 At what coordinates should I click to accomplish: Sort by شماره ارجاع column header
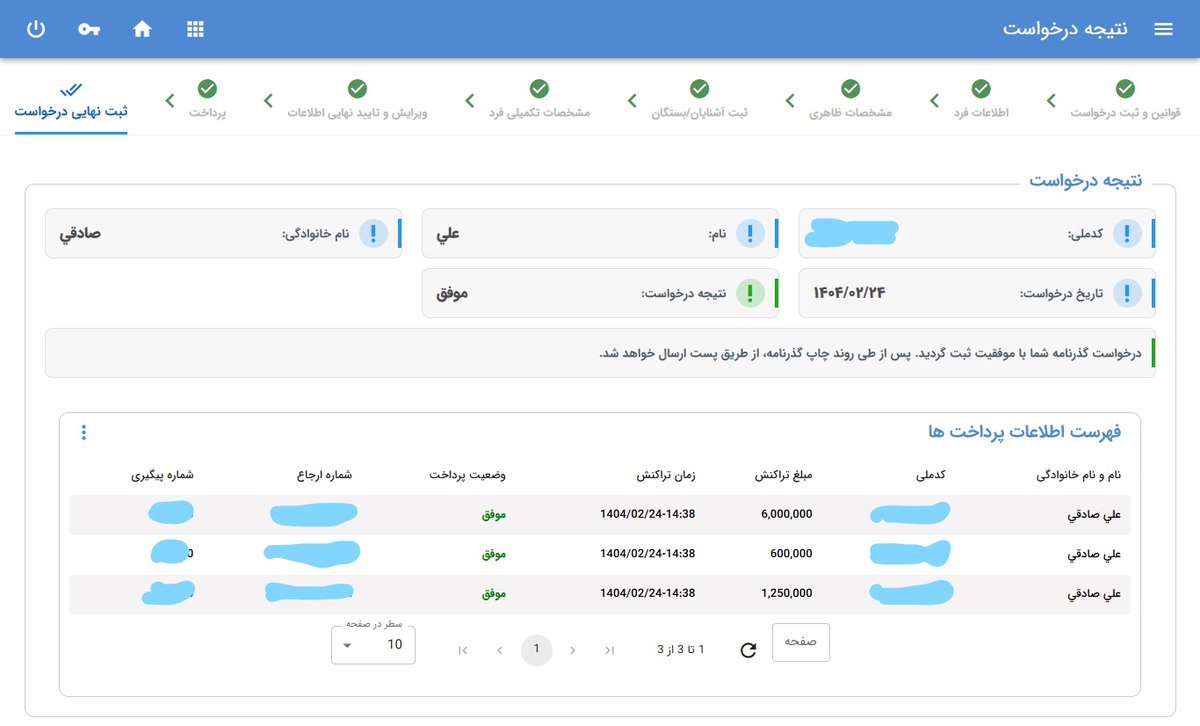324,475
